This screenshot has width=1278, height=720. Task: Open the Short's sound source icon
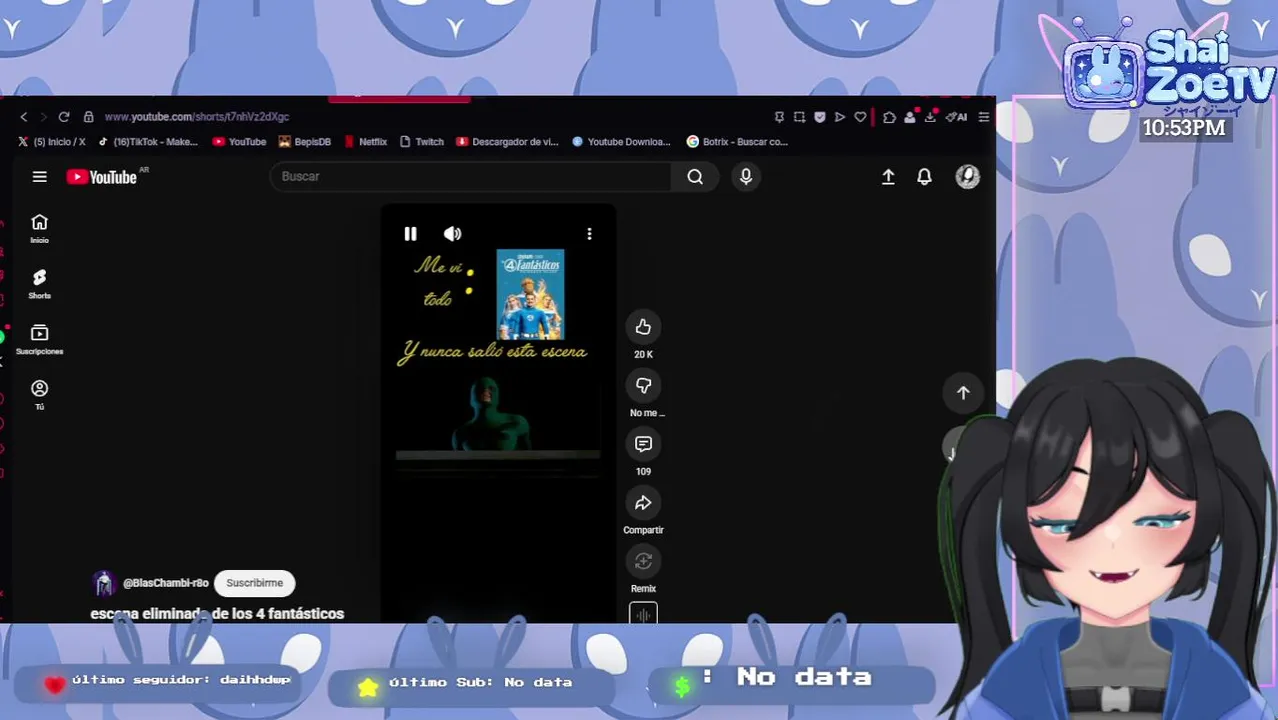(643, 614)
